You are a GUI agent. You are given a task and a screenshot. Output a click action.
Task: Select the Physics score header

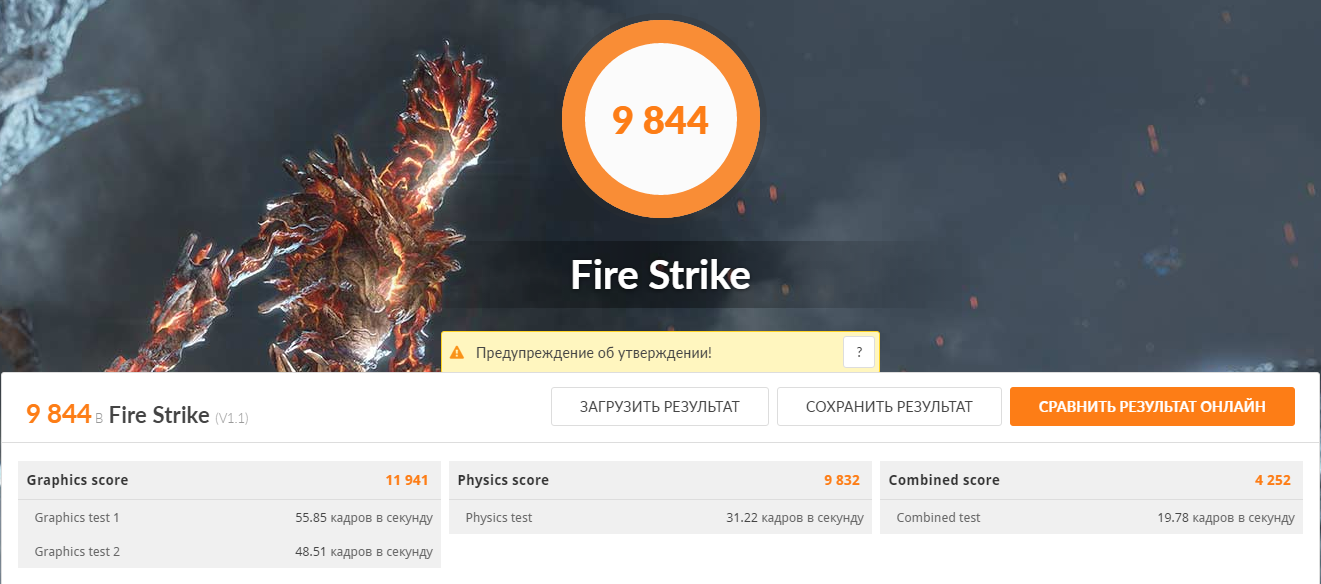tap(660, 480)
